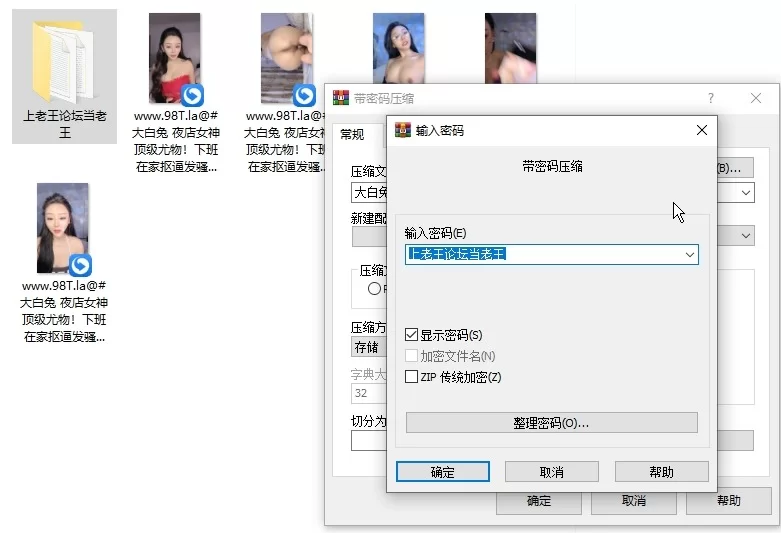Screen dimensions: 781x533
Task: Open the profile dropdown below 新建配置
Action: click(746, 236)
